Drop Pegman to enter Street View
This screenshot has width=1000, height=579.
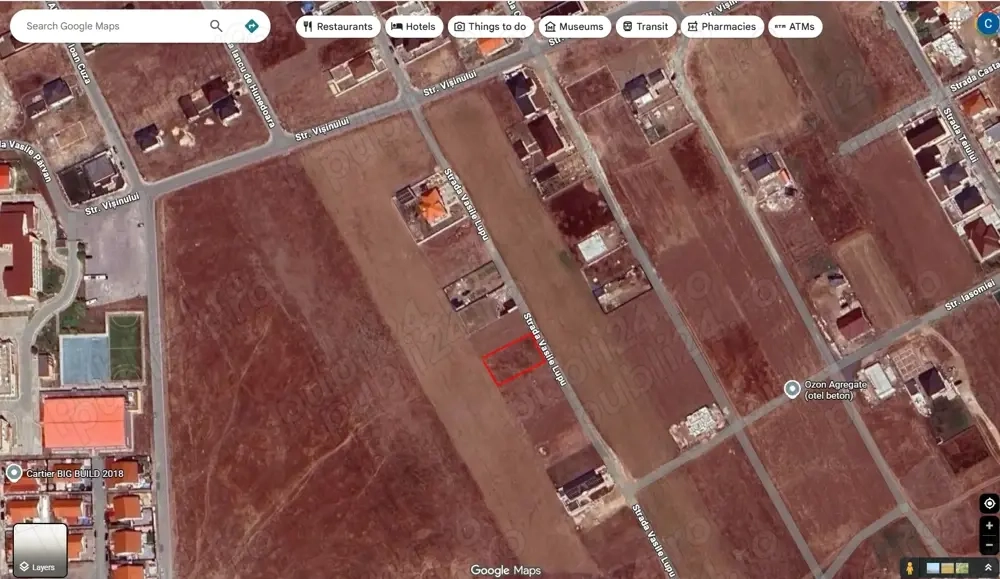[910, 568]
